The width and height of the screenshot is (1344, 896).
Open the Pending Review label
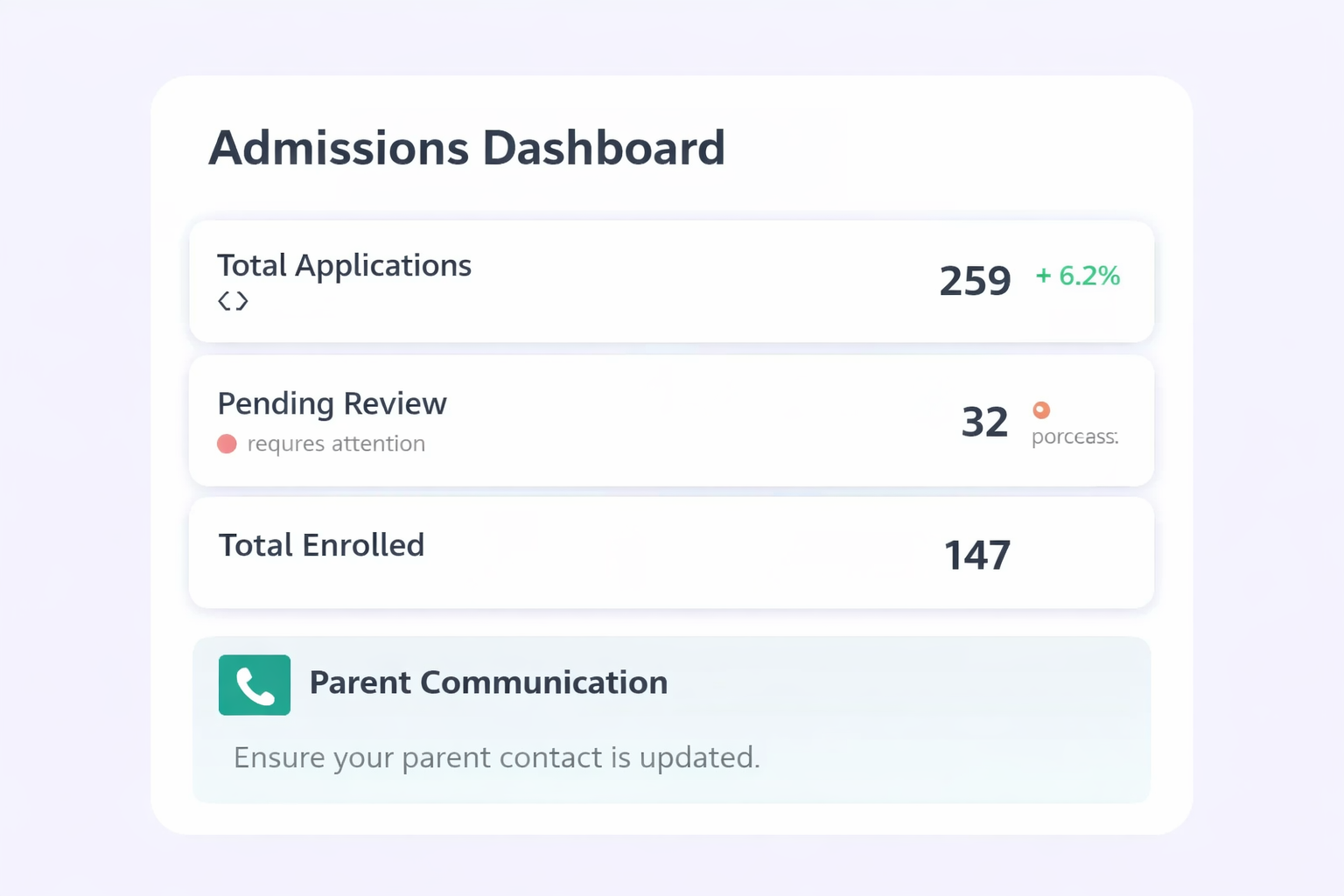(332, 404)
